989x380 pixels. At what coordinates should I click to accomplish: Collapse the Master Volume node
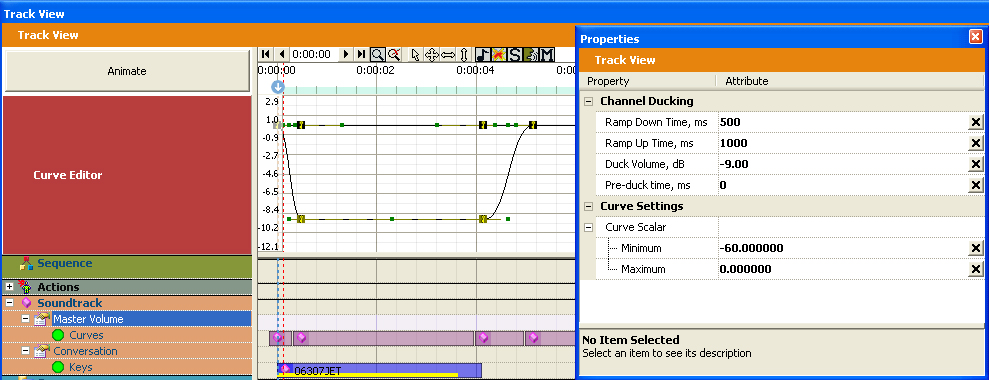click(x=26, y=319)
